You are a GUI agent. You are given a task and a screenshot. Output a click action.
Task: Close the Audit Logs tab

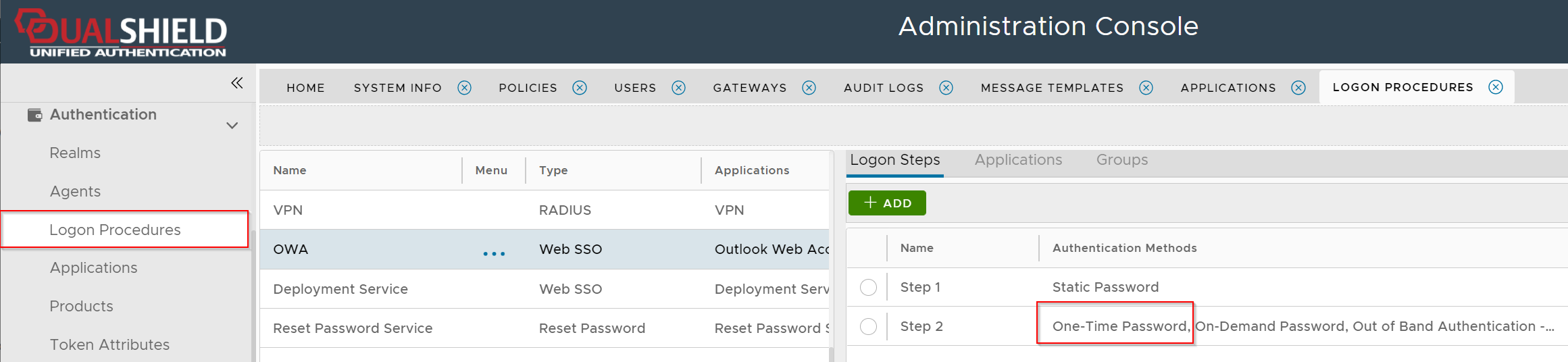click(x=946, y=88)
